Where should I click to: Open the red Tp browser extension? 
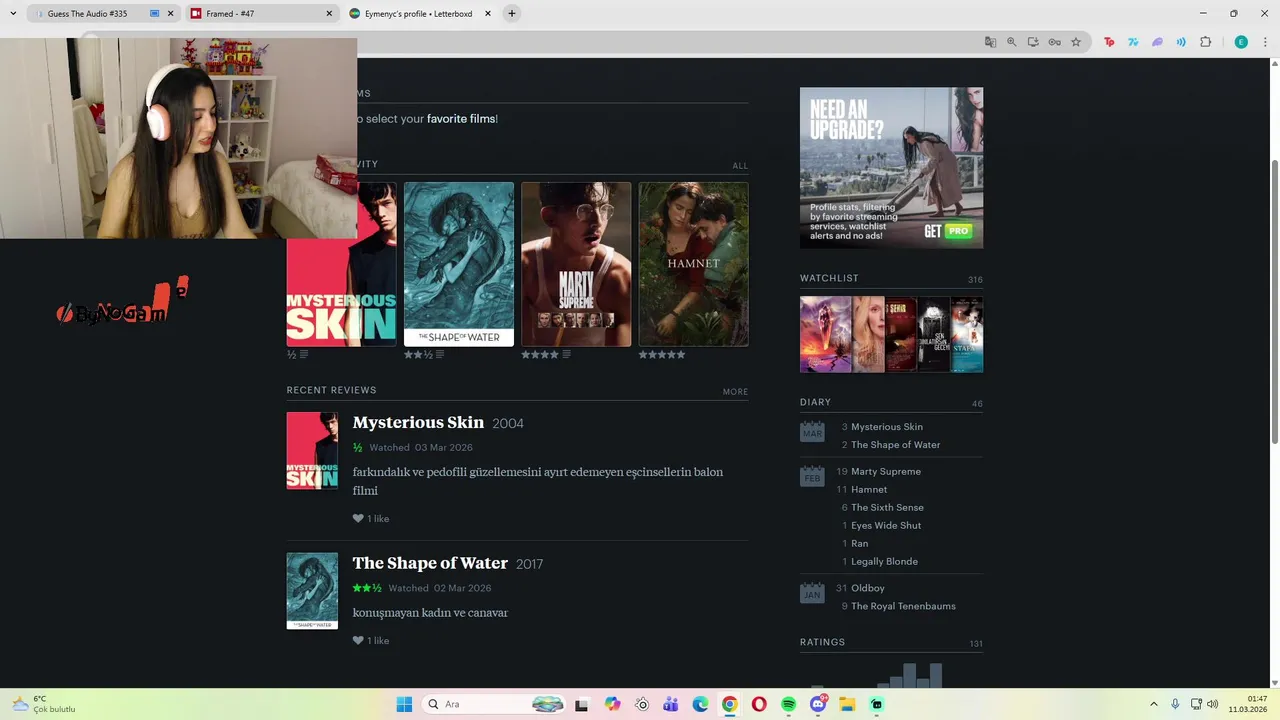tap(1109, 42)
